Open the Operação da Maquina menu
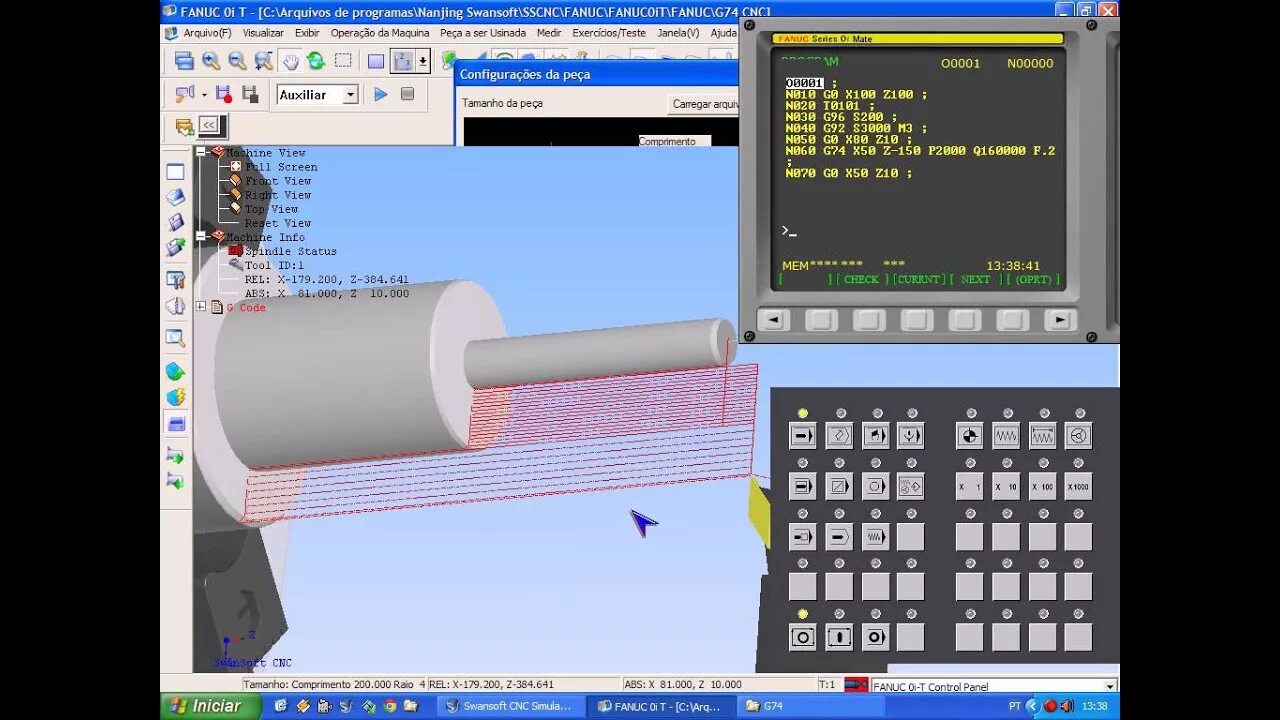The width and height of the screenshot is (1280, 720). coord(380,33)
